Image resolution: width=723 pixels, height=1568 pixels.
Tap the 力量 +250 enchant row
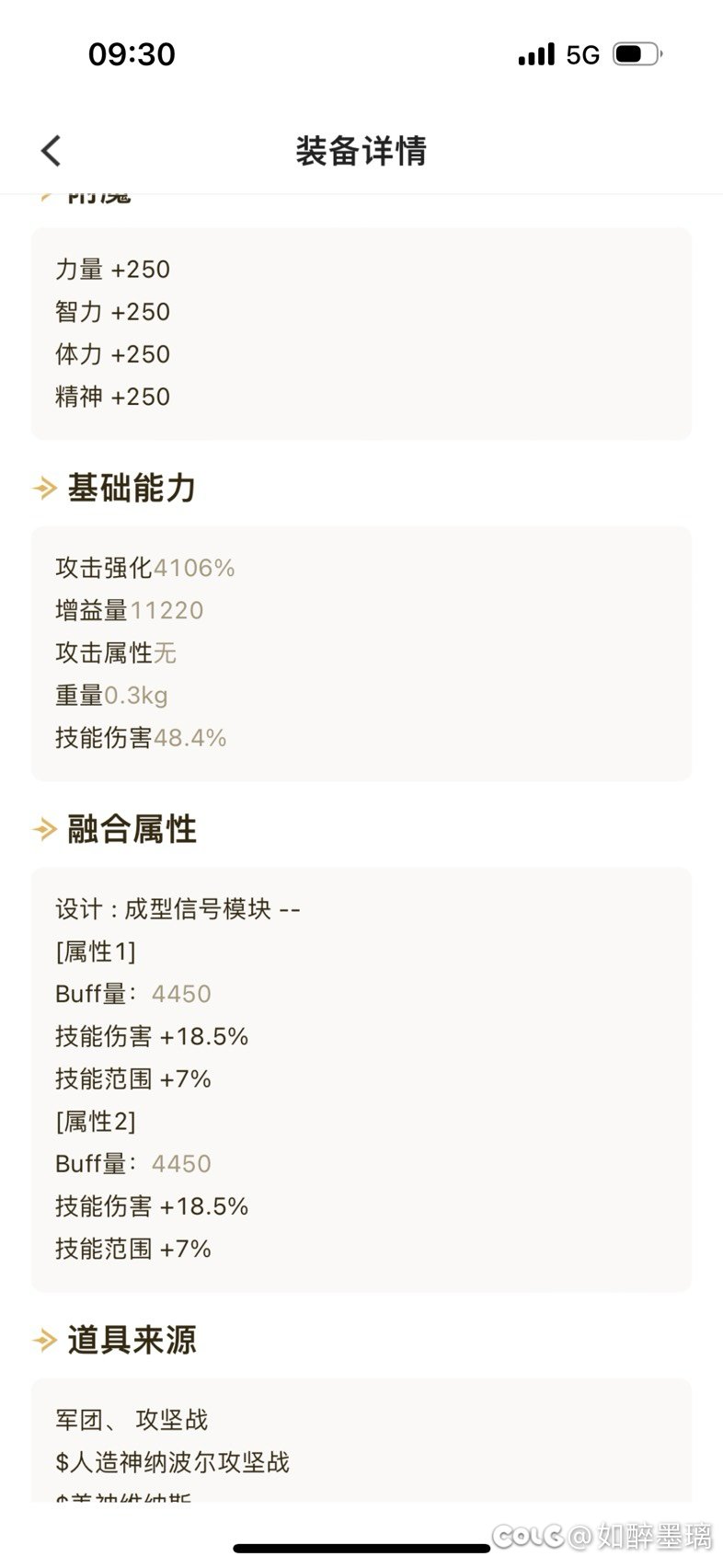tap(112, 270)
